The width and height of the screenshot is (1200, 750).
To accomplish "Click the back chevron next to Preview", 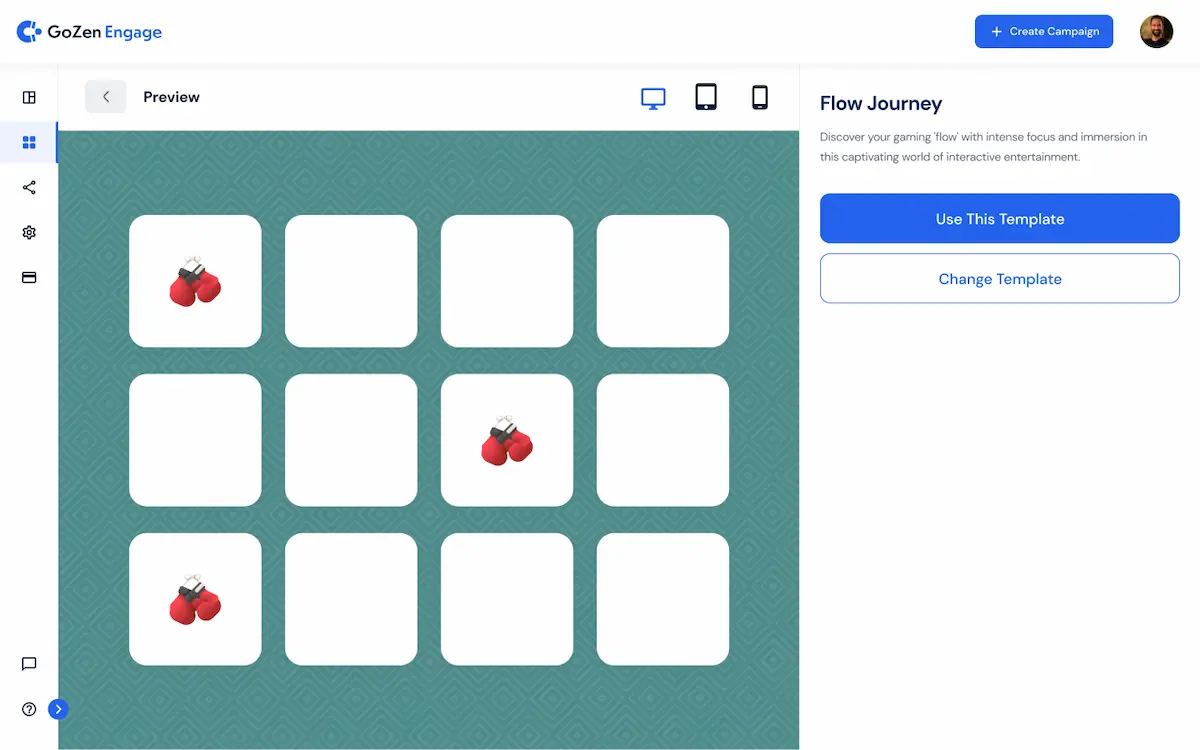I will (x=106, y=96).
